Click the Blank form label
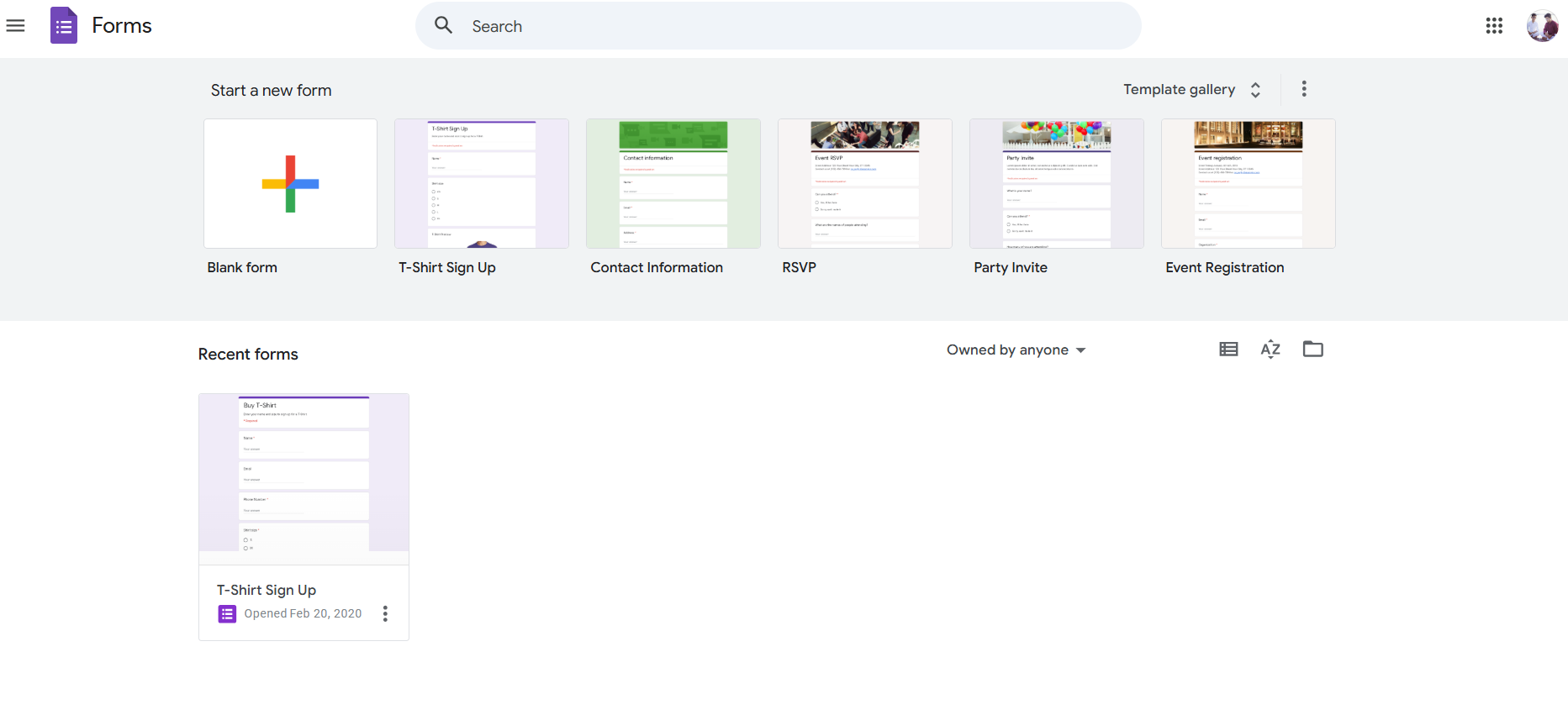Viewport: 1568px width, 715px height. click(242, 267)
